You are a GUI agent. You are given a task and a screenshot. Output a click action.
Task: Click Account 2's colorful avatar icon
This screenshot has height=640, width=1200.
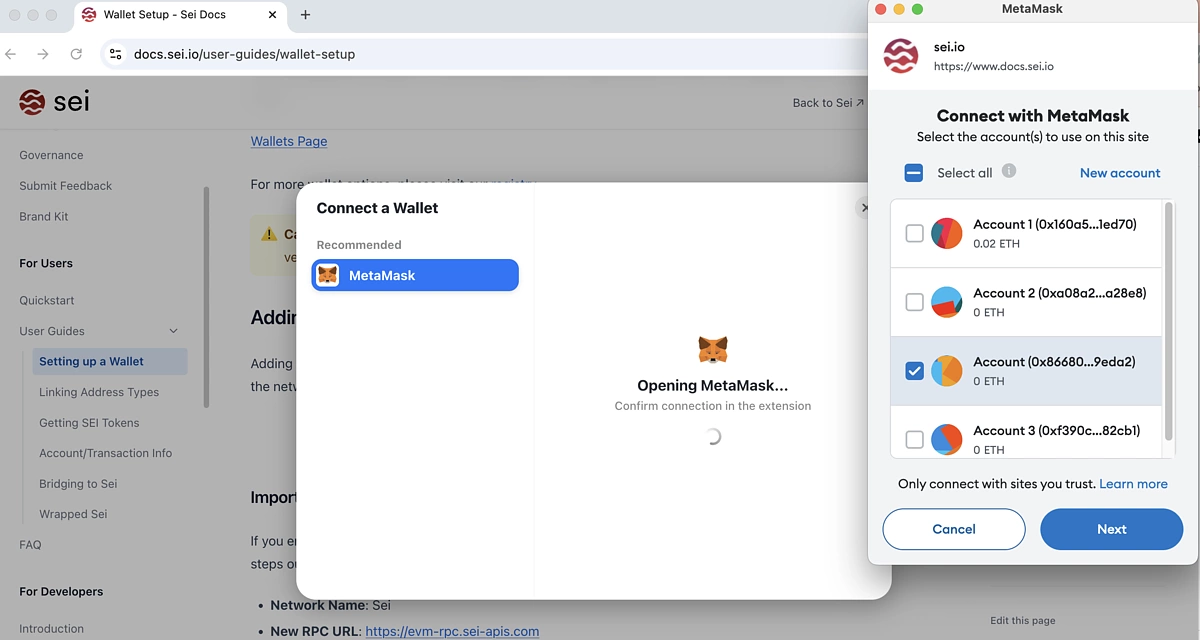point(947,301)
